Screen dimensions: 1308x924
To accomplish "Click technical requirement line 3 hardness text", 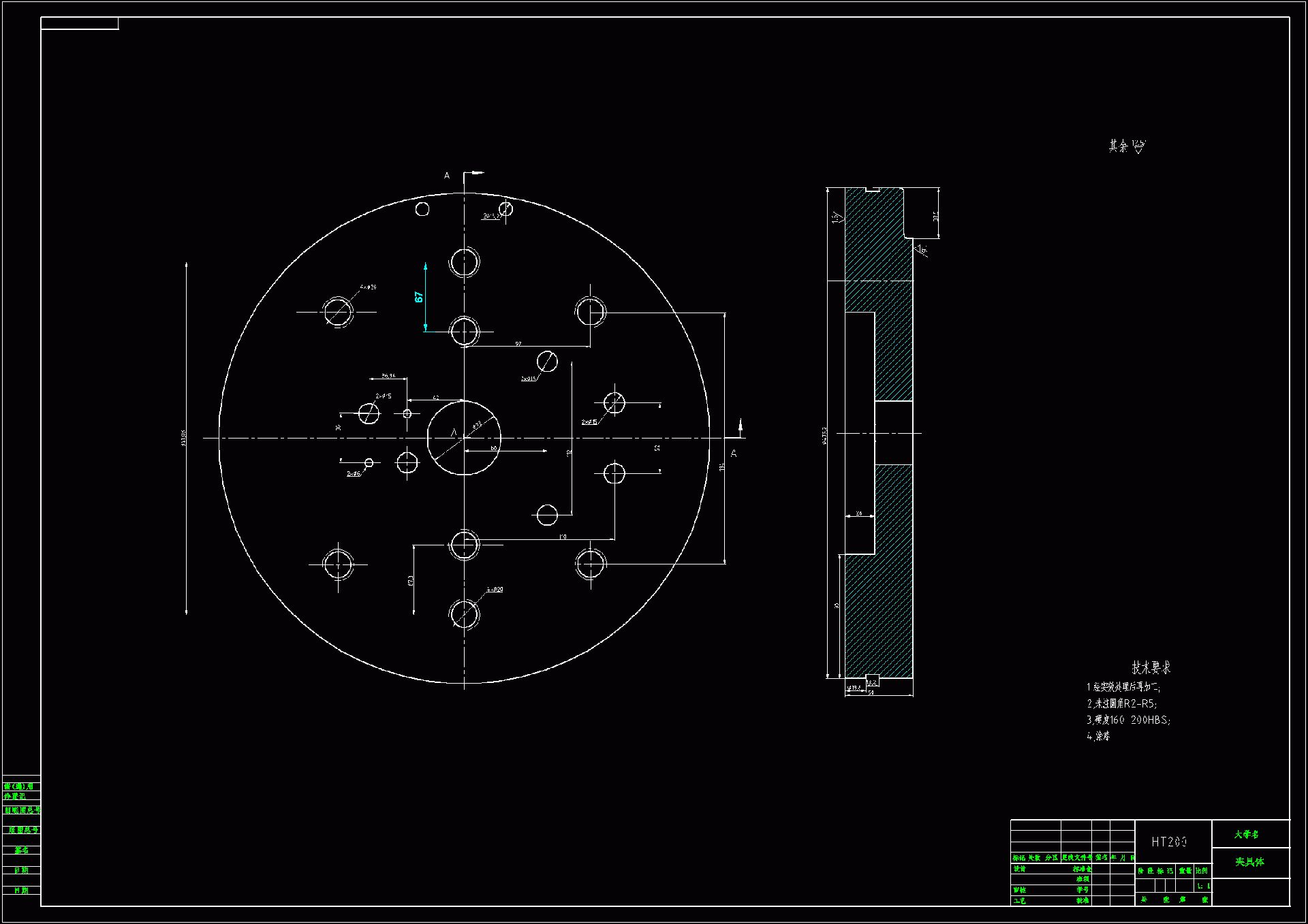I will point(1128,720).
